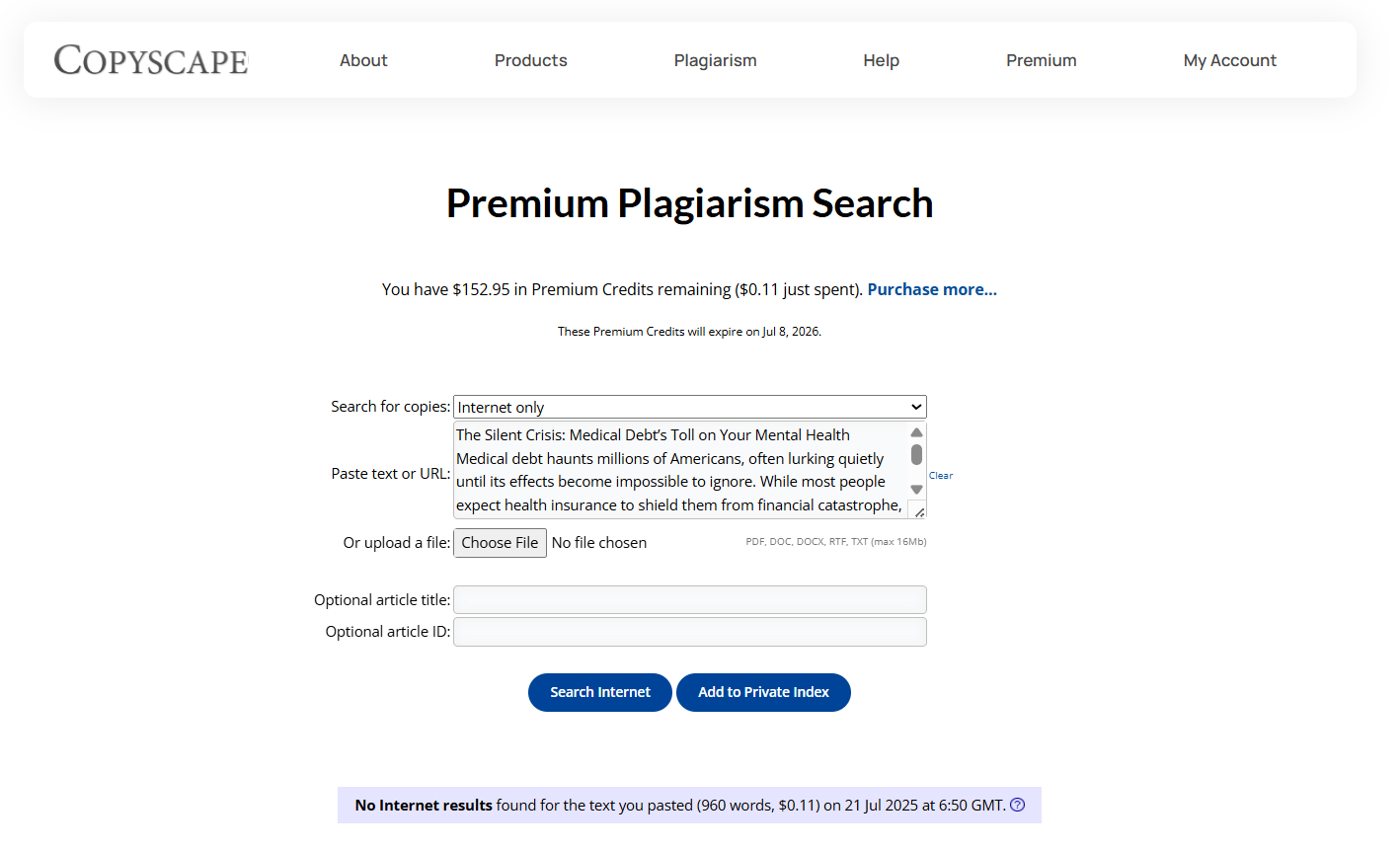
Task: Focus the Optional article title field
Action: tap(690, 600)
